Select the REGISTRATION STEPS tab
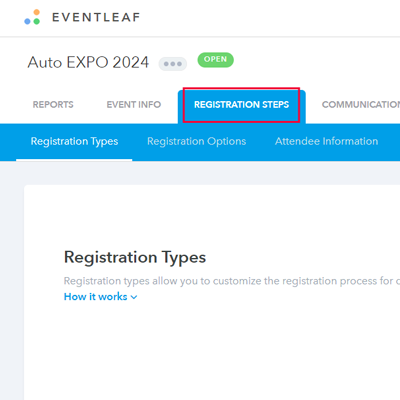Screen dimensions: 400x400 click(242, 106)
